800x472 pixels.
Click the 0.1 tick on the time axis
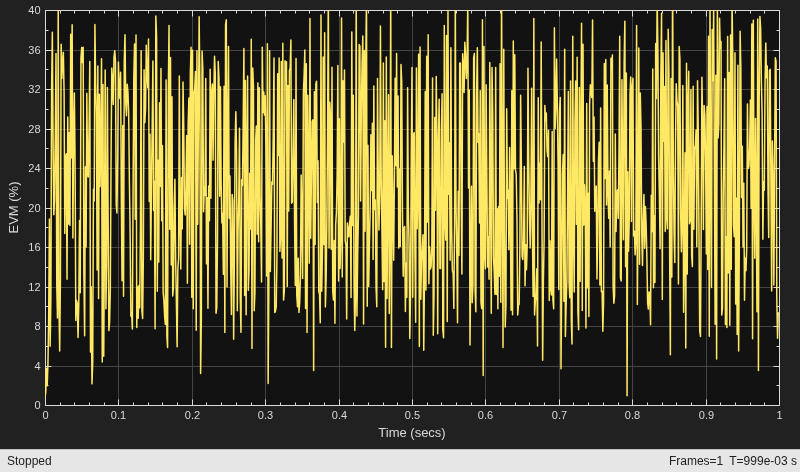point(118,415)
